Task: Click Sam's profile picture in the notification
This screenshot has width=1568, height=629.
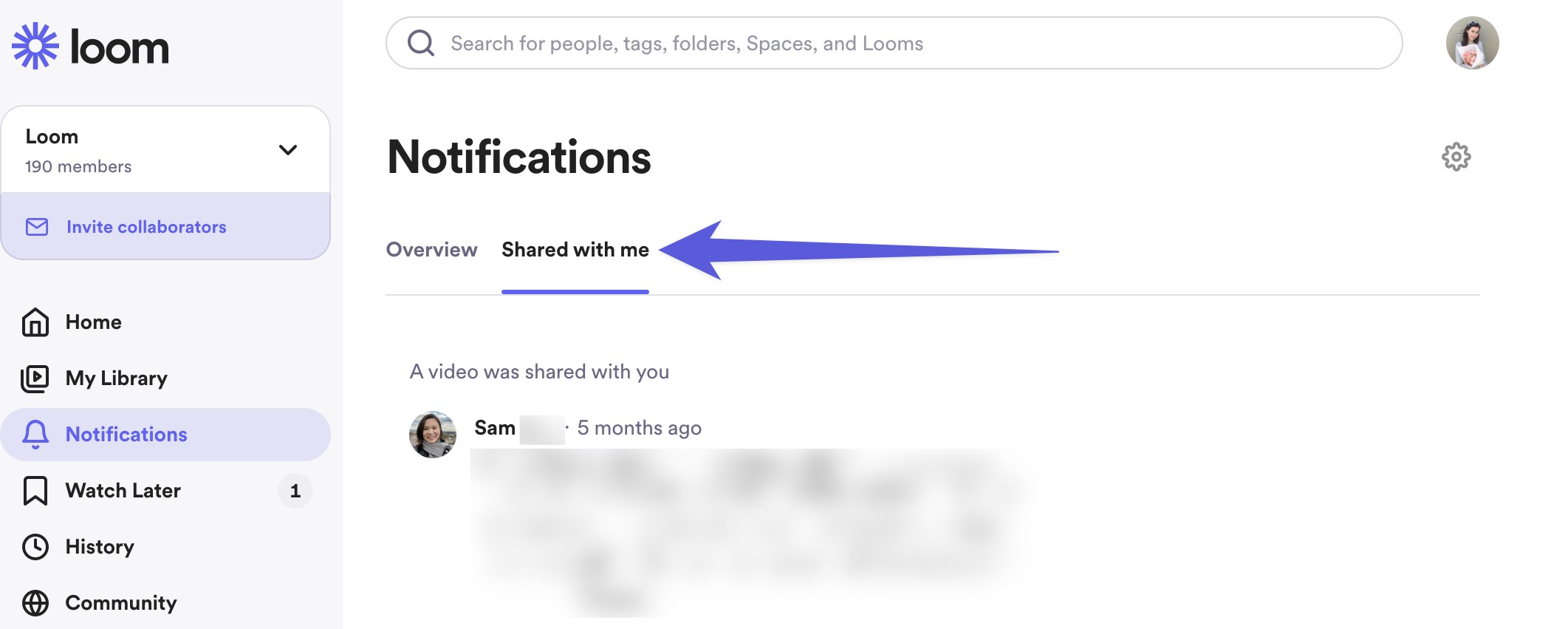Action: [x=433, y=435]
